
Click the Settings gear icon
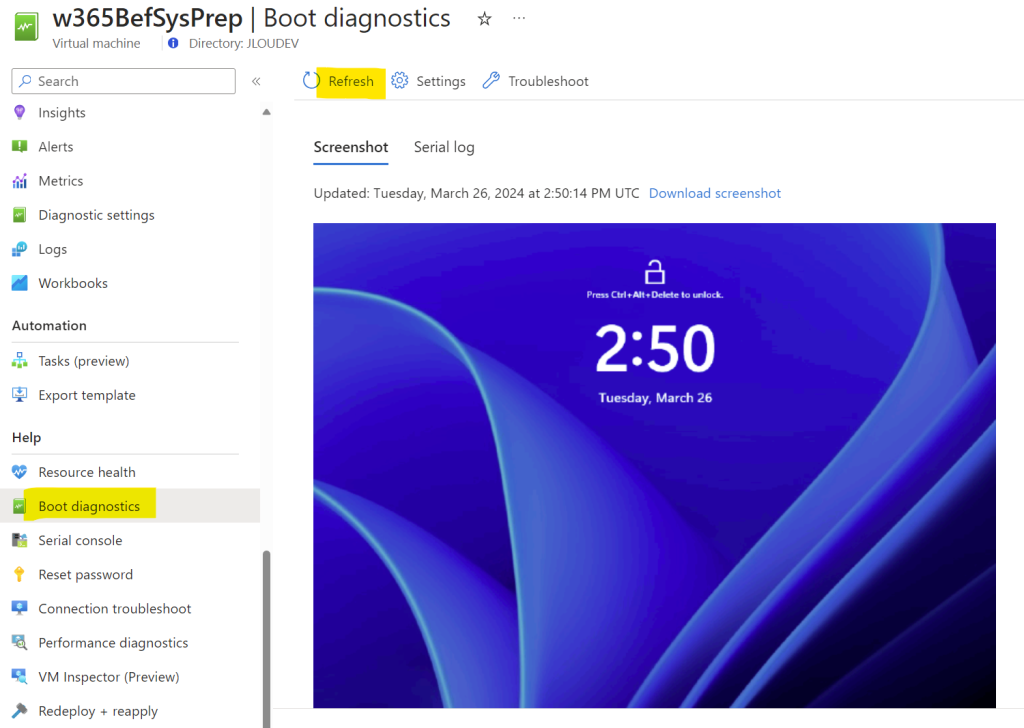(400, 80)
